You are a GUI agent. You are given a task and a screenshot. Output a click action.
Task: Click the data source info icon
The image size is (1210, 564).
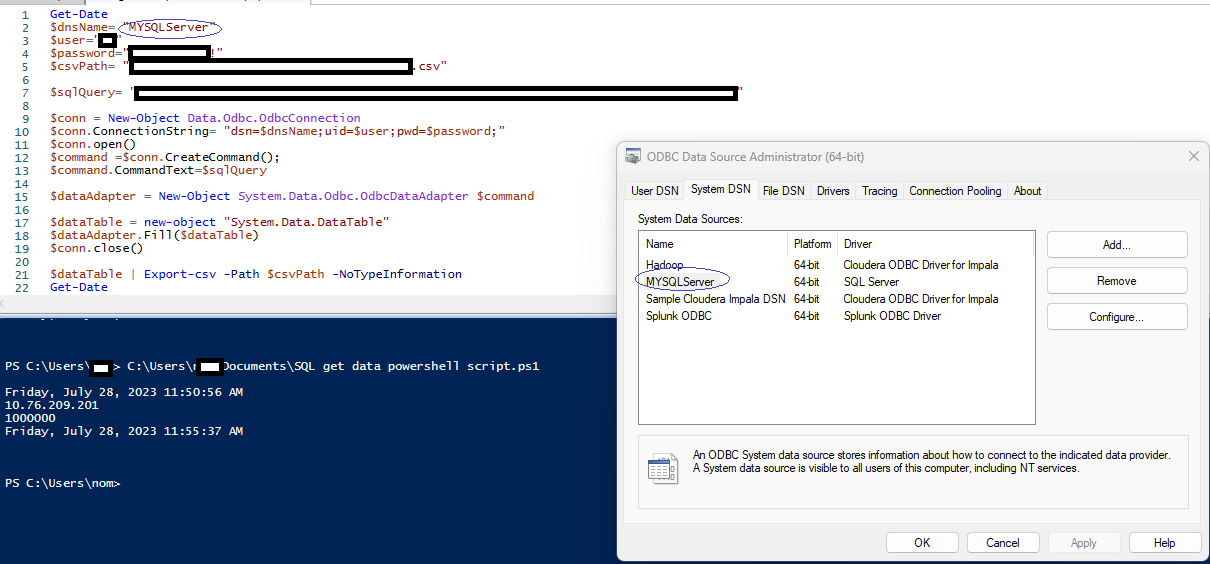[661, 467]
